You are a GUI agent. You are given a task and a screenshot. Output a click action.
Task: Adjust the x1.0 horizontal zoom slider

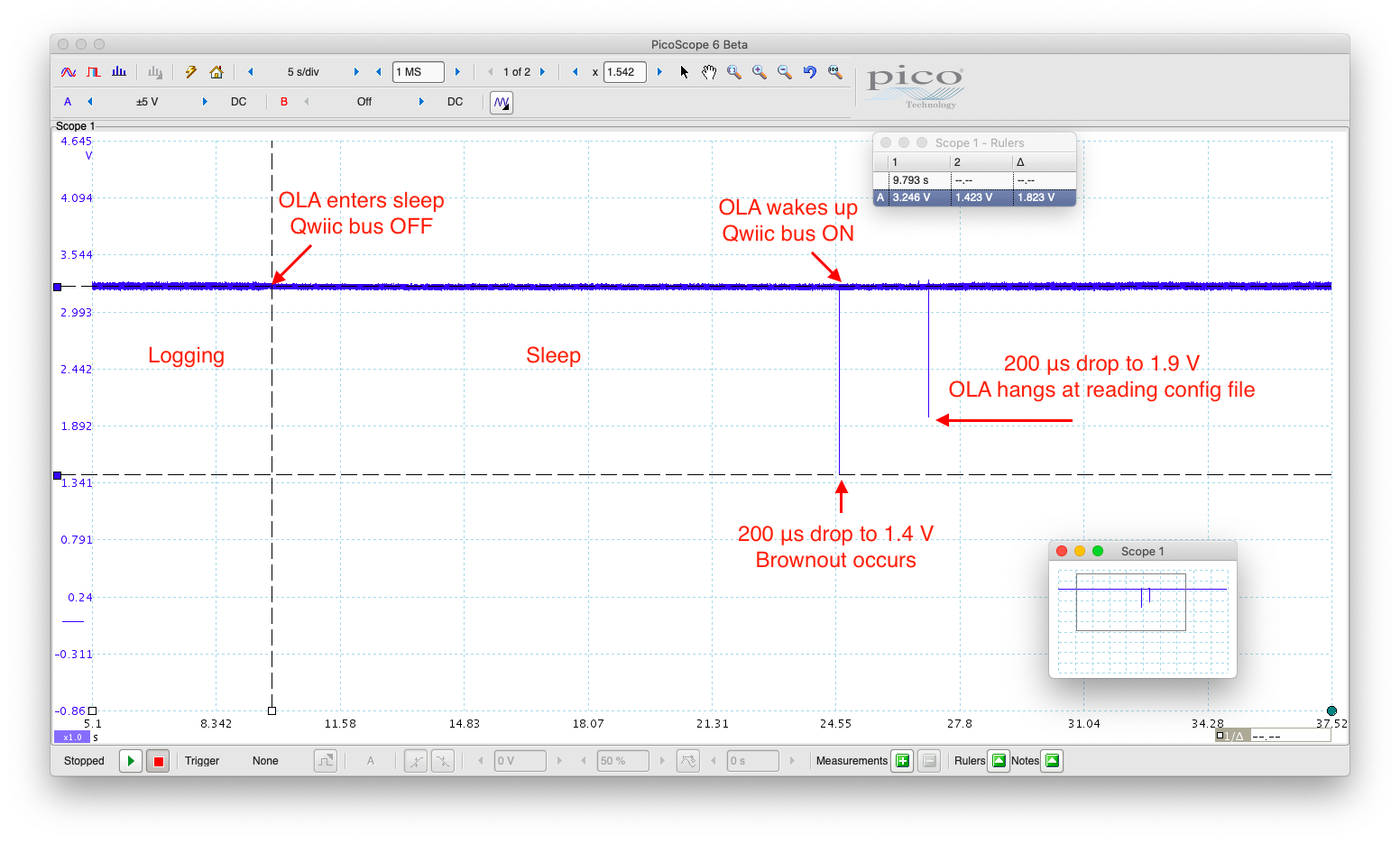click(x=71, y=737)
